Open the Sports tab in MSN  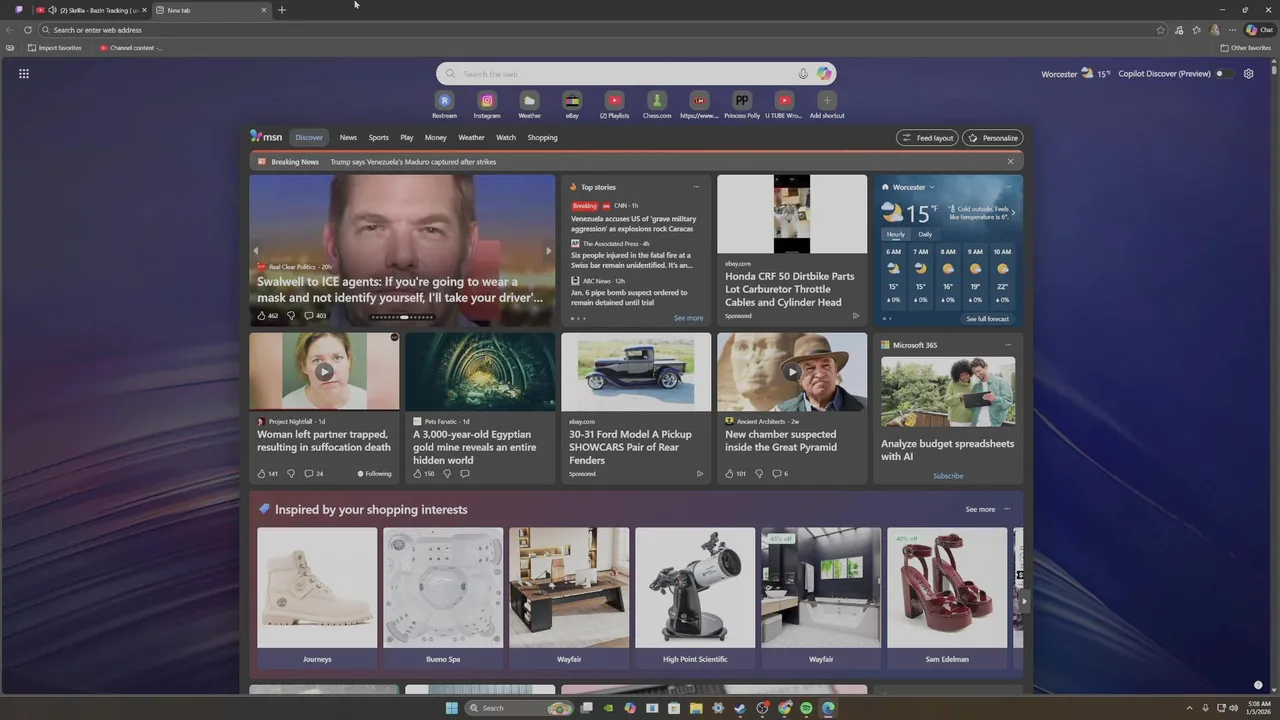pos(378,138)
